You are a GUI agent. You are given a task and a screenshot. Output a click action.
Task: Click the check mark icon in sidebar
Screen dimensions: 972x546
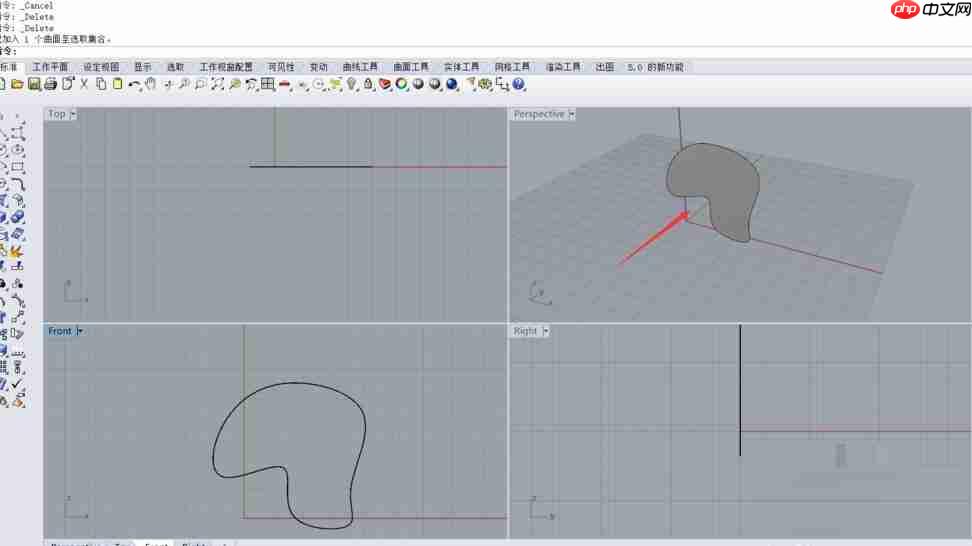click(17, 385)
